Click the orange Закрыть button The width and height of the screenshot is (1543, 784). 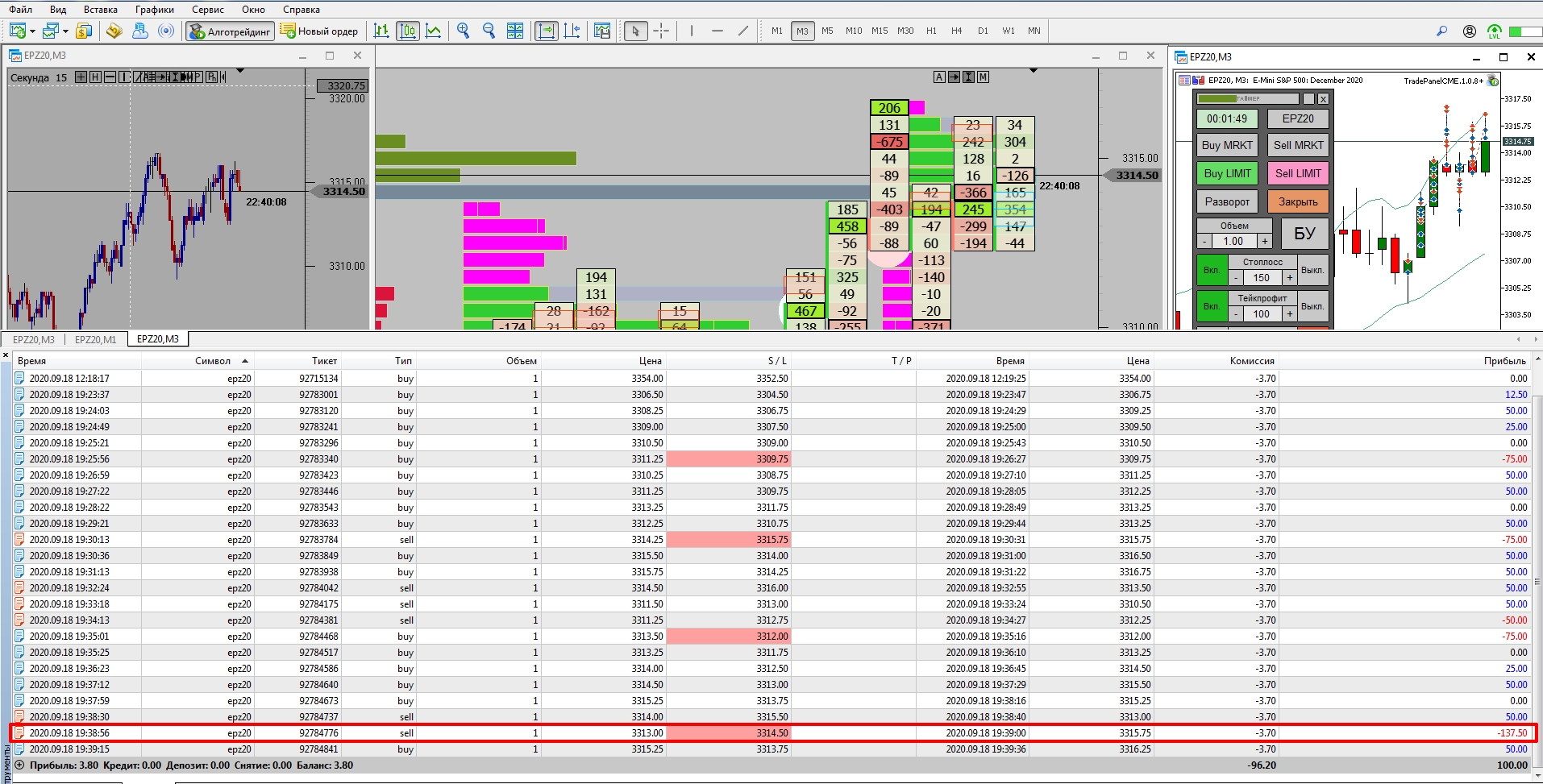point(1298,201)
